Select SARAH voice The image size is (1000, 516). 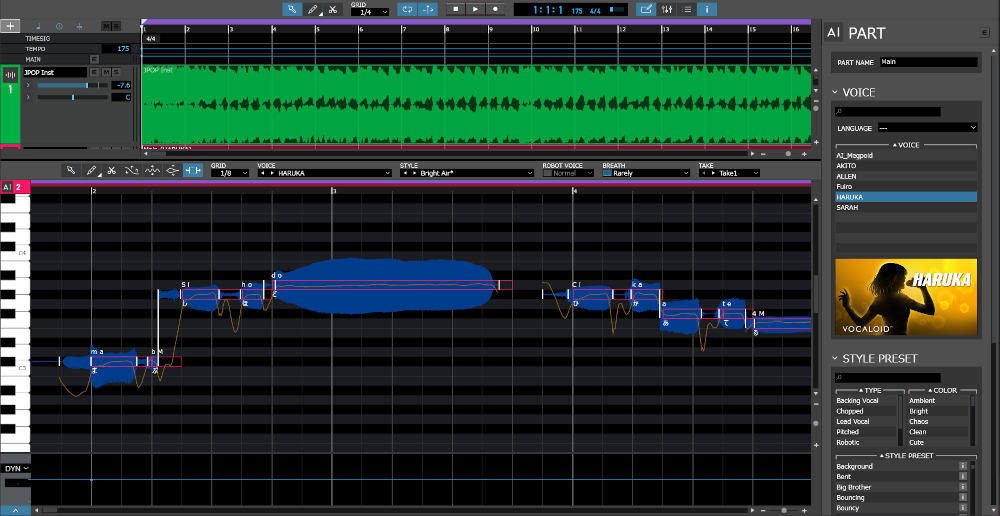click(906, 207)
